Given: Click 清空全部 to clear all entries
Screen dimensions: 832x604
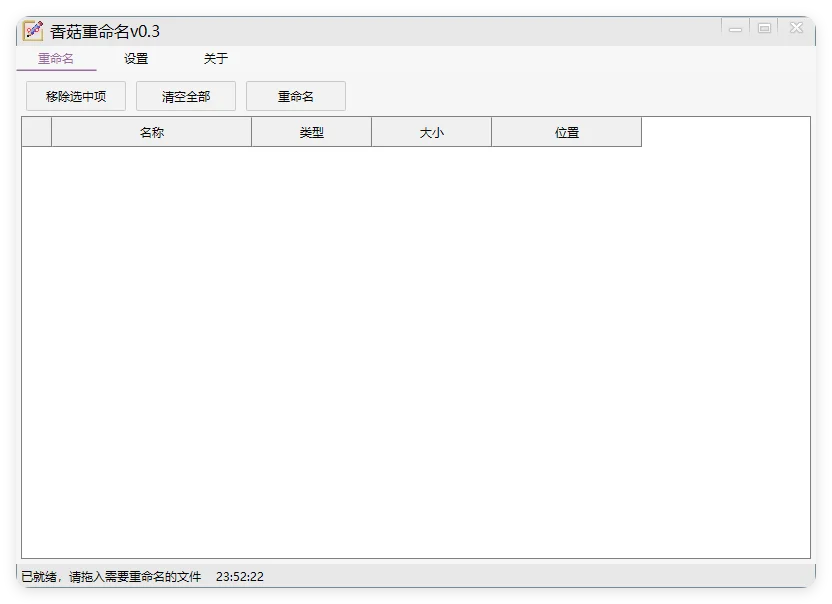Looking at the screenshot, I should pyautogui.click(x=185, y=96).
